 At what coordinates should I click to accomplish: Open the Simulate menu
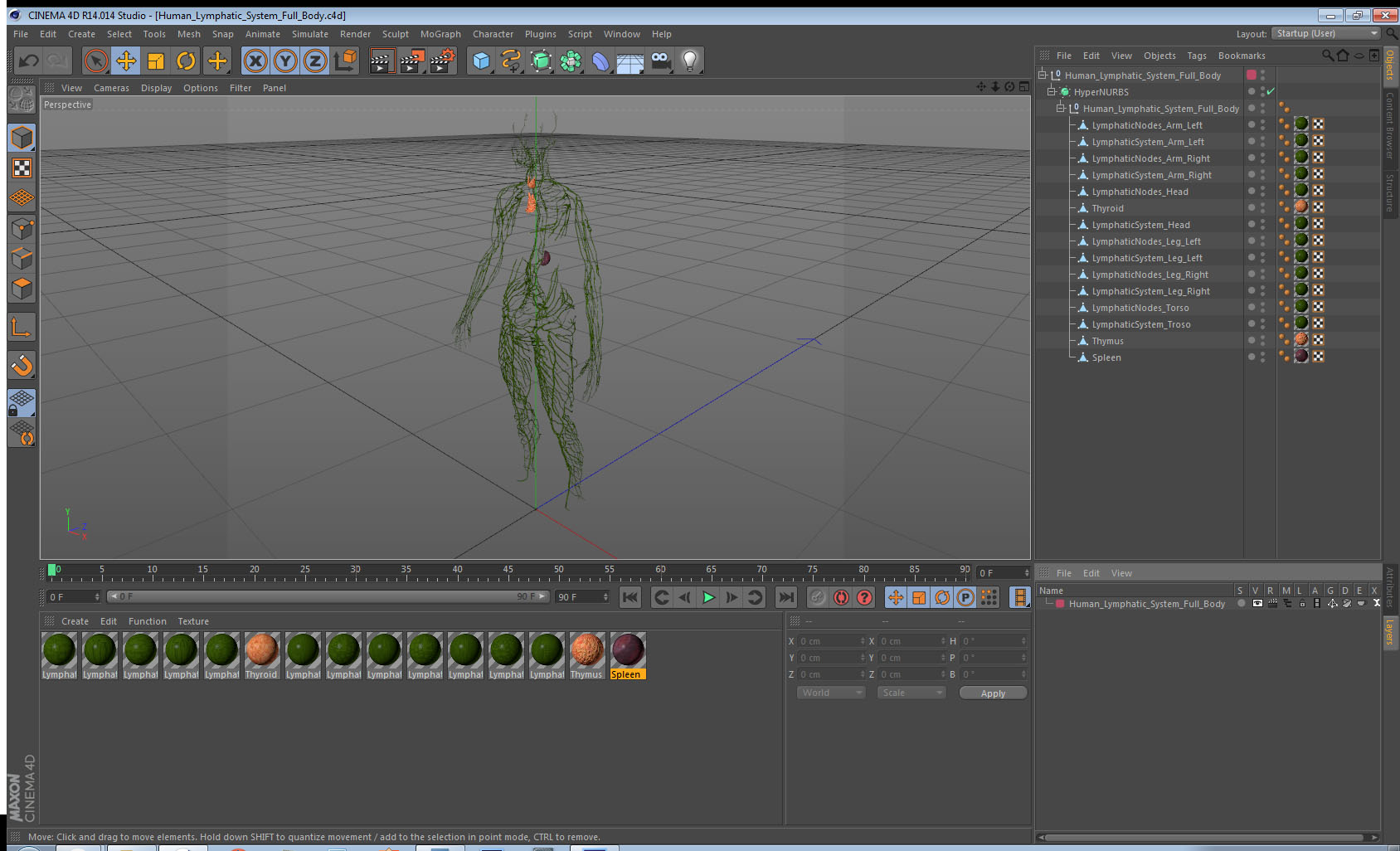[309, 34]
